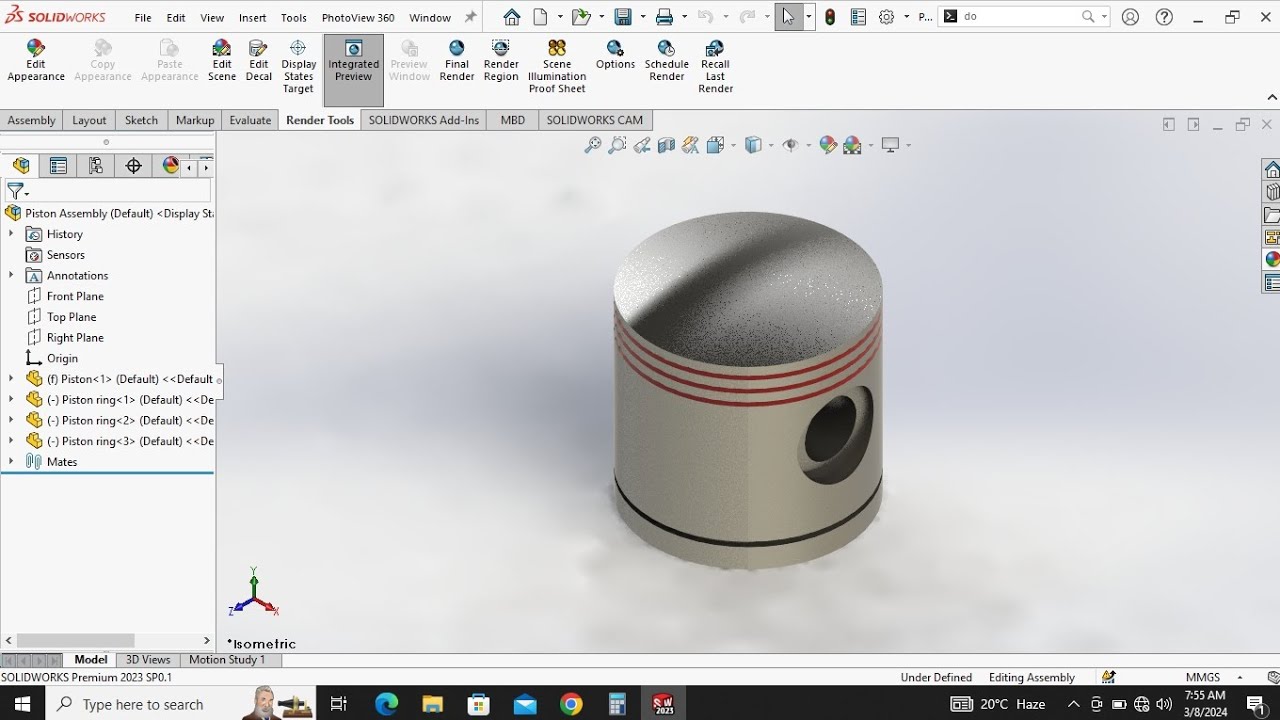Click Recall Last Render
1280x720 pixels.
tap(715, 67)
